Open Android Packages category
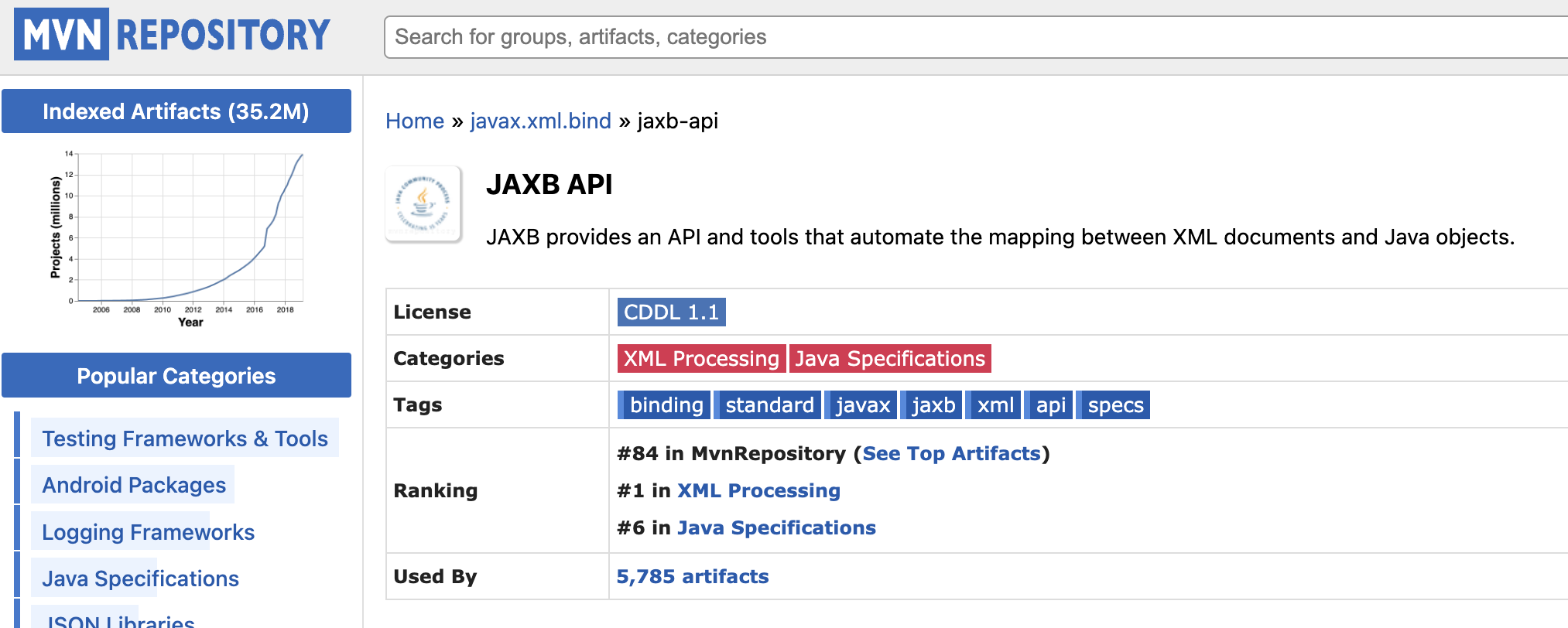The width and height of the screenshot is (1568, 628). tap(134, 485)
